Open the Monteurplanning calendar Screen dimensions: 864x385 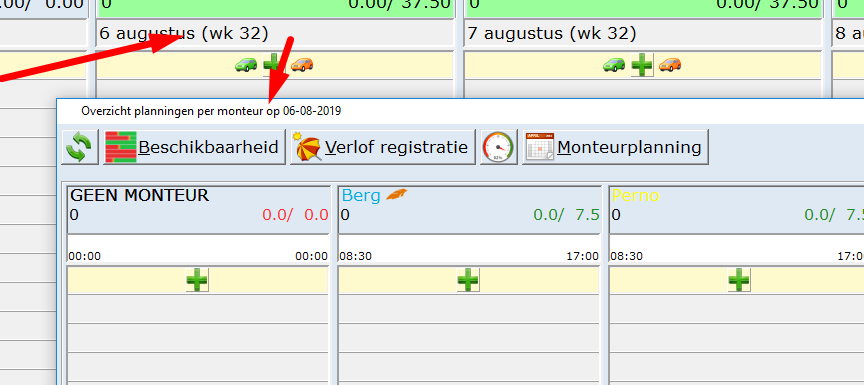click(x=615, y=147)
